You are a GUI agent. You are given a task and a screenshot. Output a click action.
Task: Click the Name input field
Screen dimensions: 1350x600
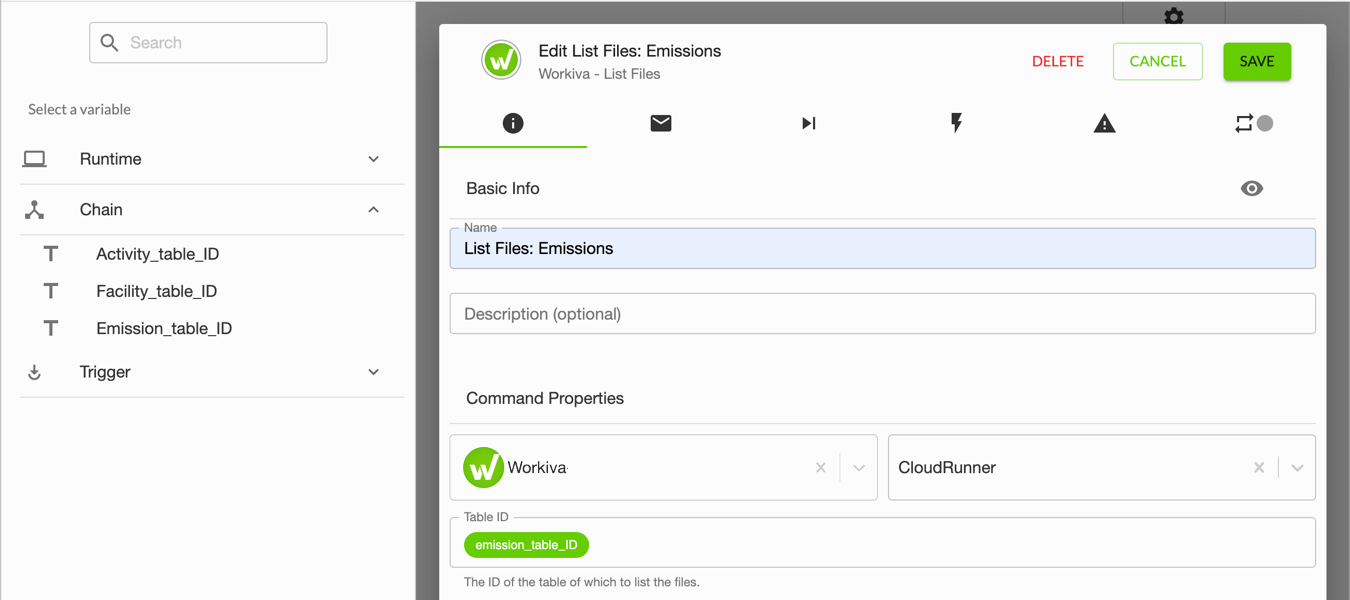[882, 248]
